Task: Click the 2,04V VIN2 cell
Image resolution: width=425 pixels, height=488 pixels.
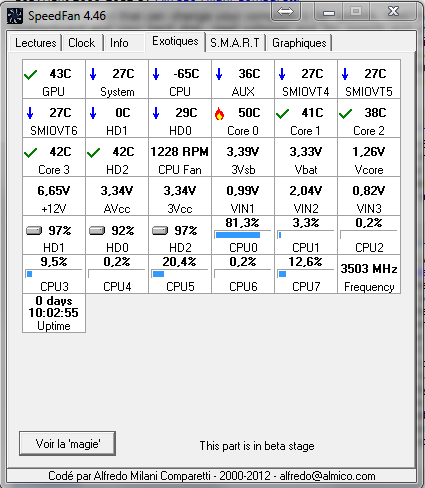Action: pos(306,196)
